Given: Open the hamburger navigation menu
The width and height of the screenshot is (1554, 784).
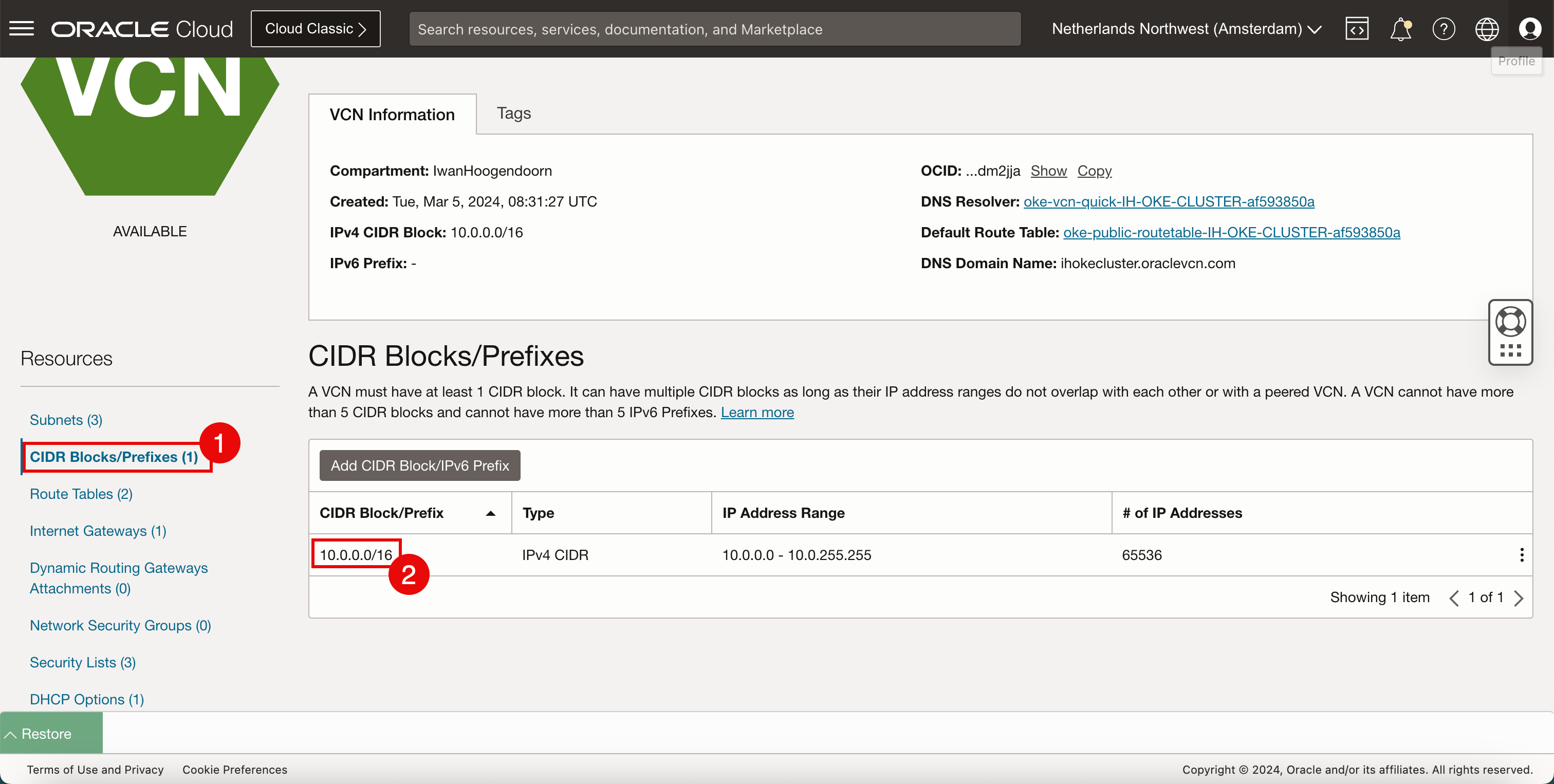Looking at the screenshot, I should [22, 28].
